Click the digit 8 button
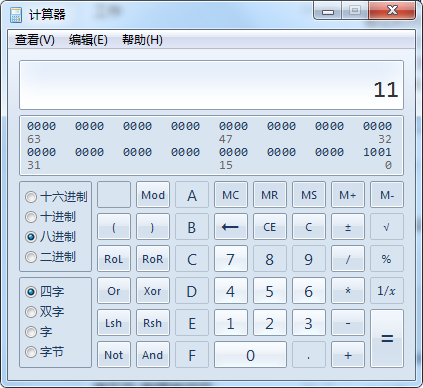The height and width of the screenshot is (388, 423). (270, 259)
